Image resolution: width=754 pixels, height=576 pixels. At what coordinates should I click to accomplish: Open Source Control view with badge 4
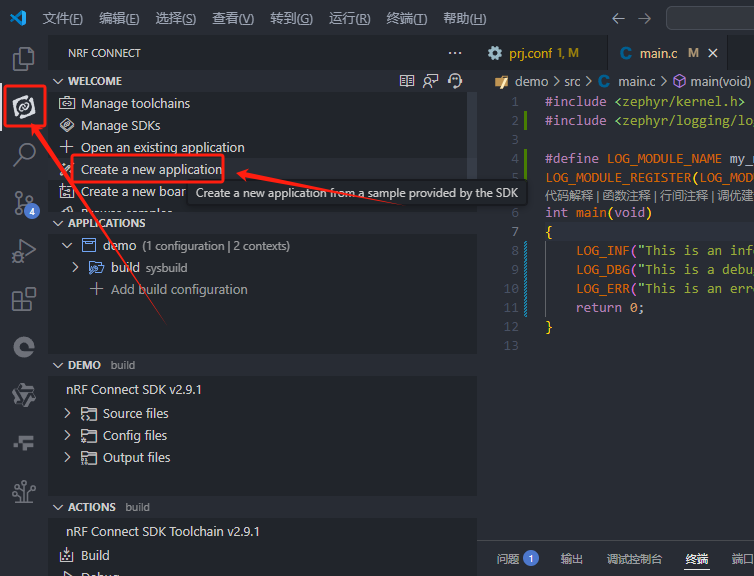24,203
